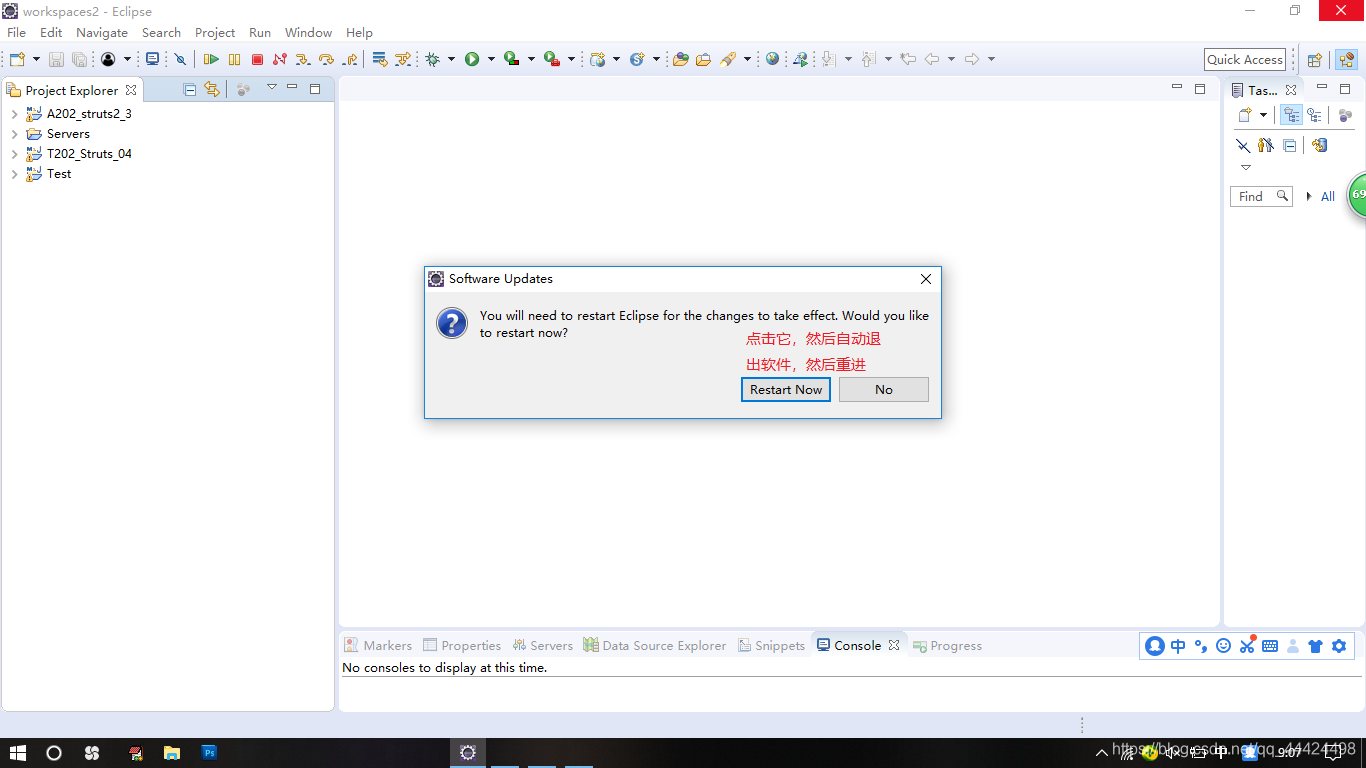Viewport: 1366px width, 768px height.
Task: Open the Windows Start button
Action: click(17, 753)
